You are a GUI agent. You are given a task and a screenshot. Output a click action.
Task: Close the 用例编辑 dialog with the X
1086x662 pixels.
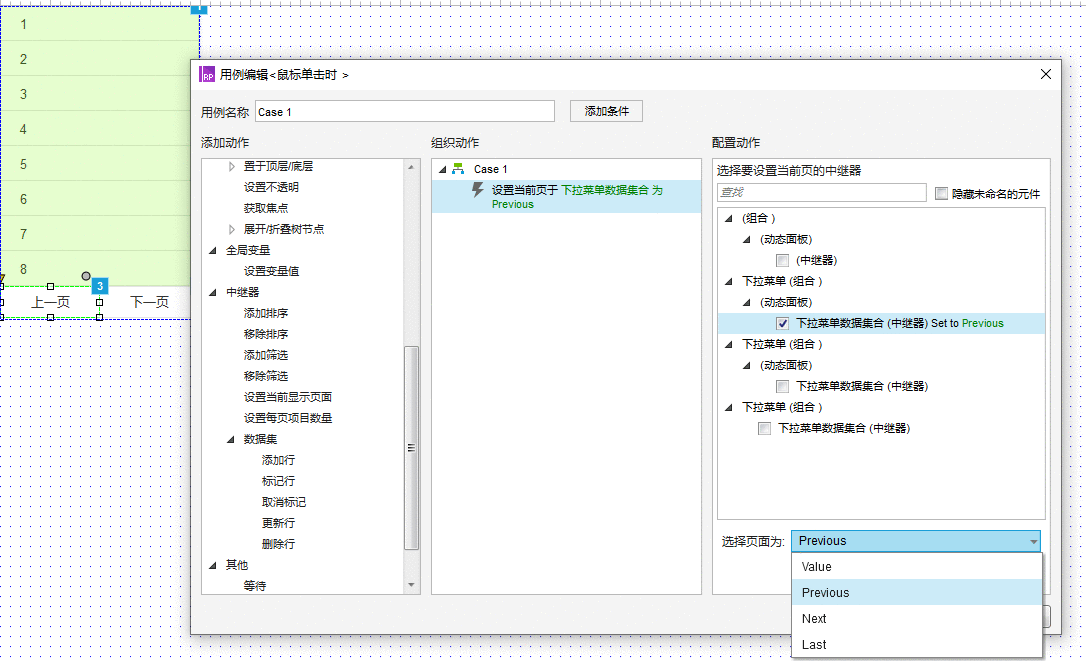[x=1046, y=74]
